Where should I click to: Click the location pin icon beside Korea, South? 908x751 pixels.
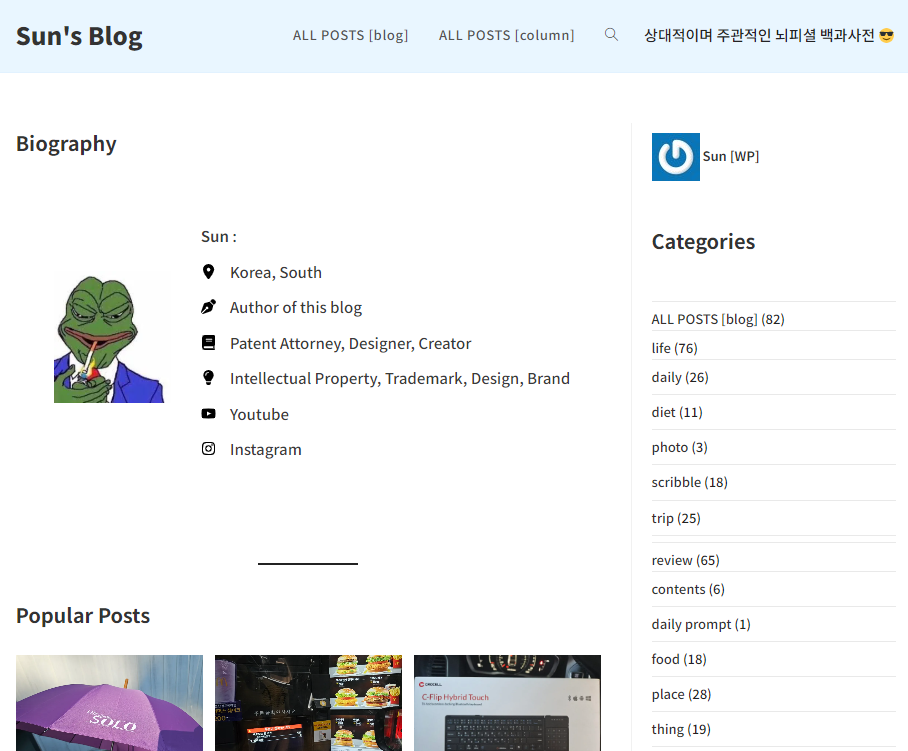click(208, 272)
